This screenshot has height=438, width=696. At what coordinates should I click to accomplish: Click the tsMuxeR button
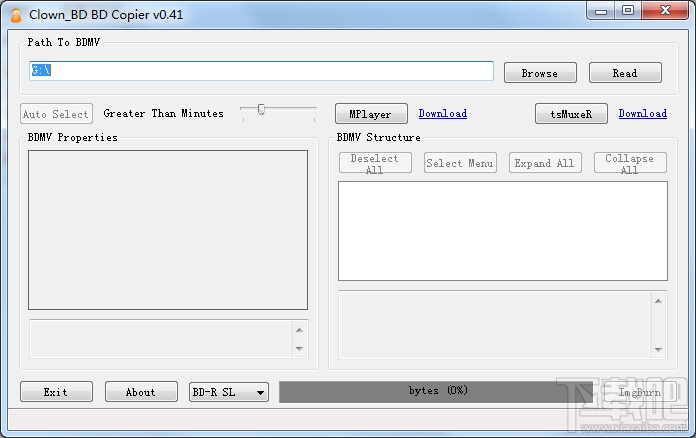click(571, 114)
